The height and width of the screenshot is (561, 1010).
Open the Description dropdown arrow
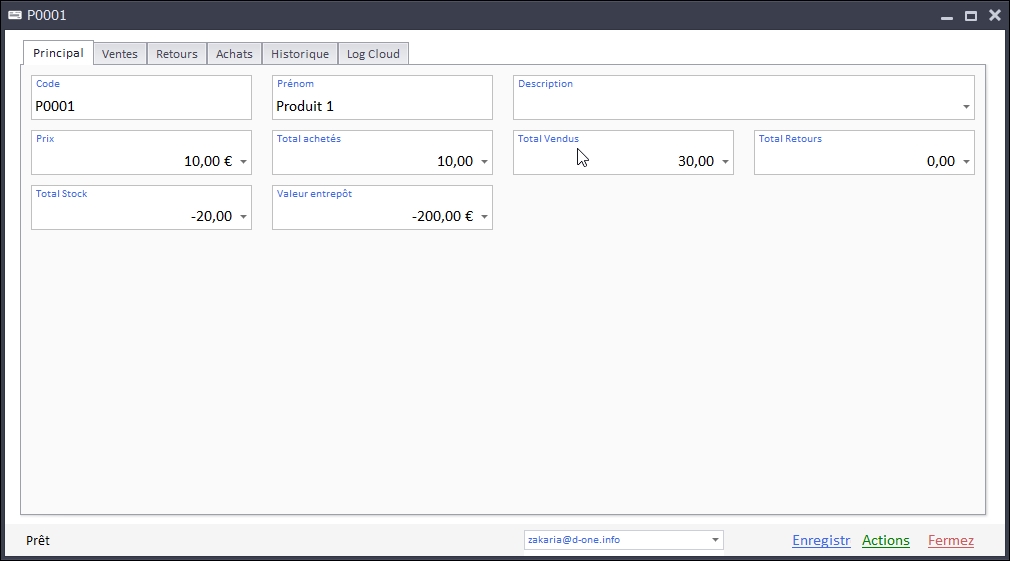966,107
